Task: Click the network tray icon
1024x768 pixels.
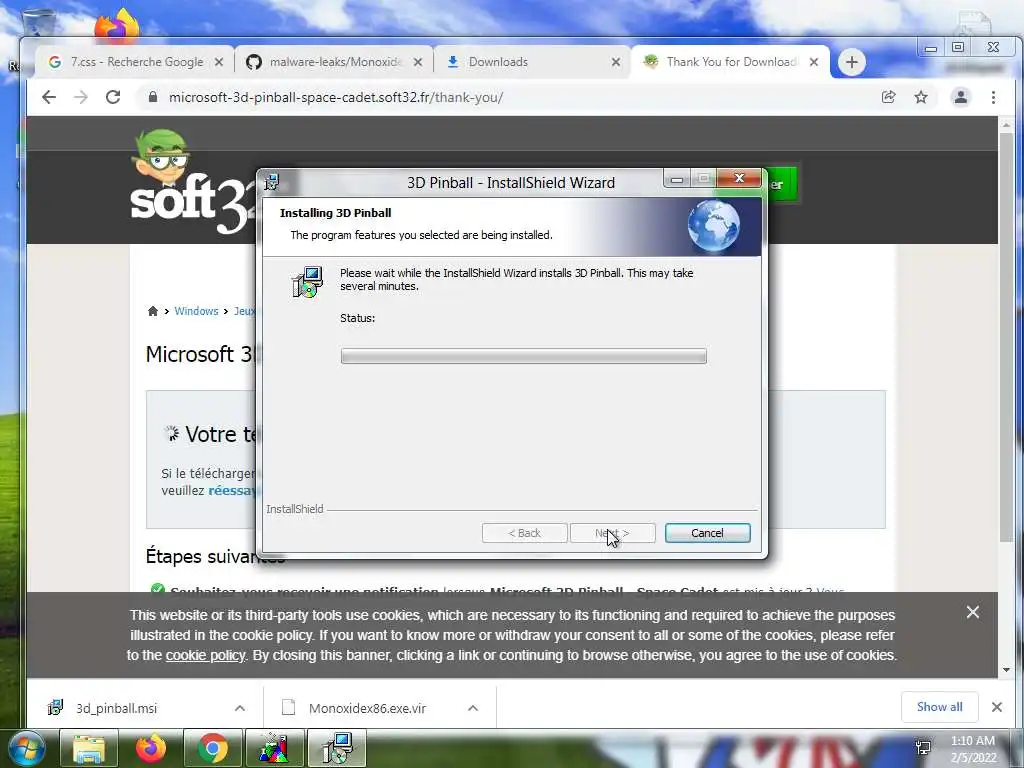Action: click(x=923, y=748)
